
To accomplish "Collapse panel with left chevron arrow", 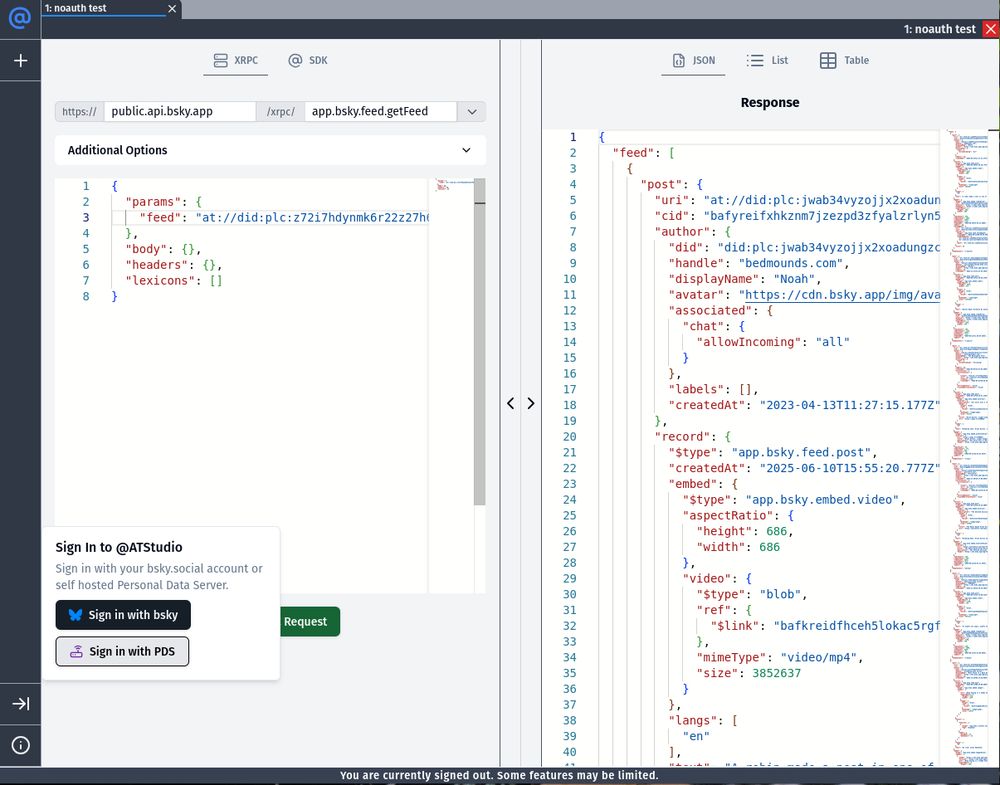I will tap(510, 403).
